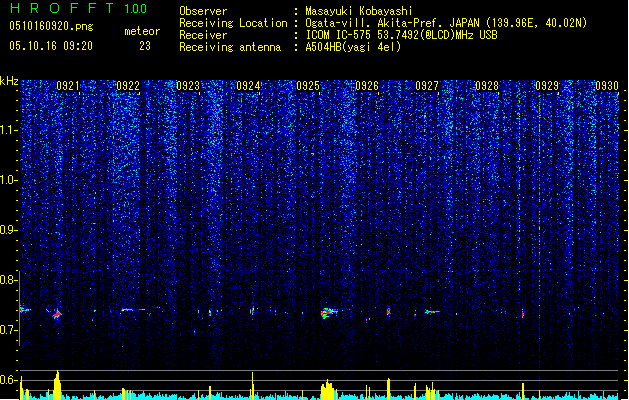Click the 0.6 kHz axis label
Image resolution: width=629 pixels, height=400 pixels.
point(8,380)
